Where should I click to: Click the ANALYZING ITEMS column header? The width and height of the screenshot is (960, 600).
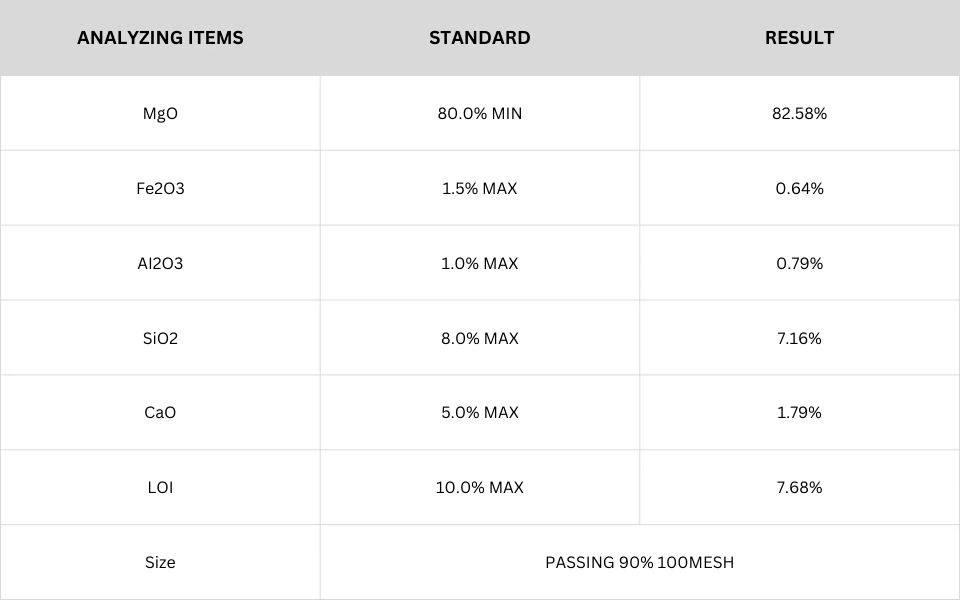160,38
